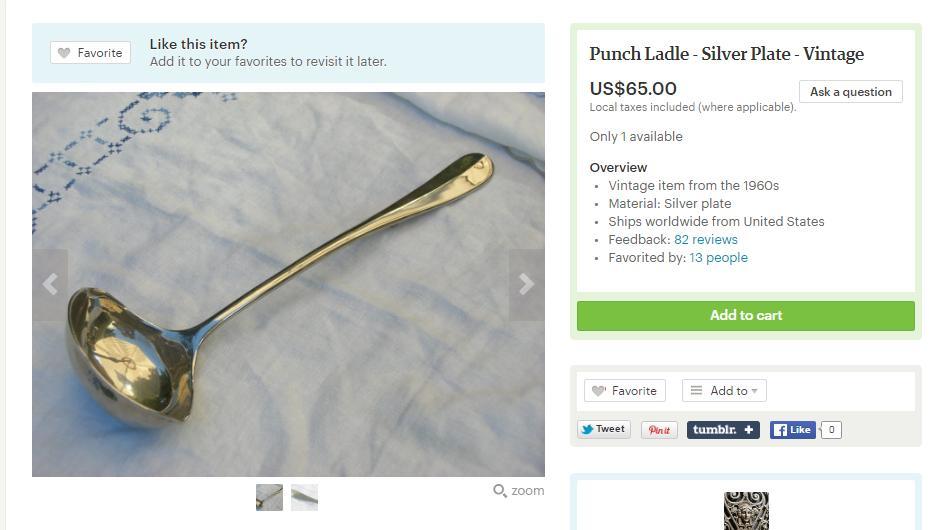Viewport: 946px width, 530px height.
Task: Click the main punch ladle photo
Action: 288,284
